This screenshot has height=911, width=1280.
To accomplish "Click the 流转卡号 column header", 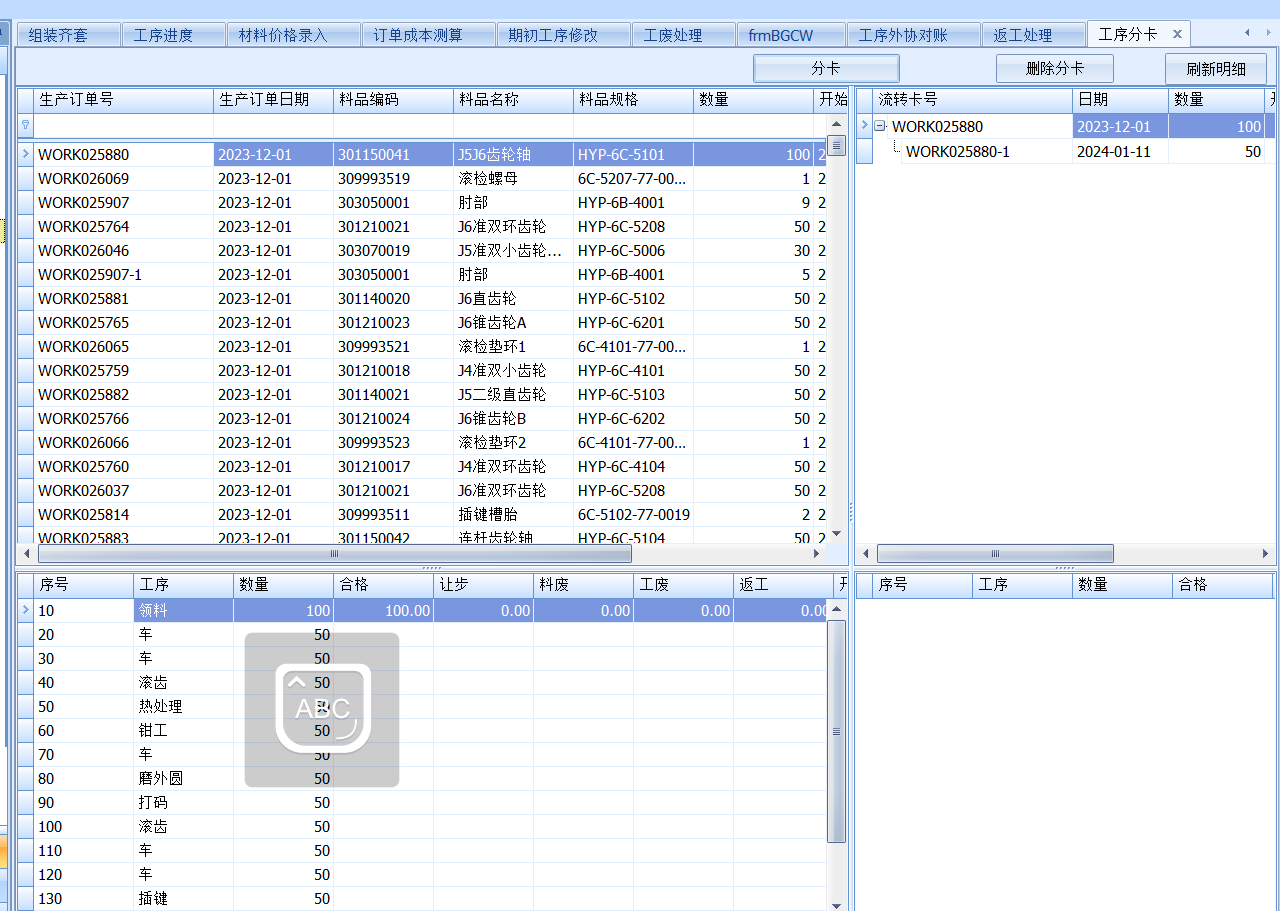I will [x=972, y=100].
